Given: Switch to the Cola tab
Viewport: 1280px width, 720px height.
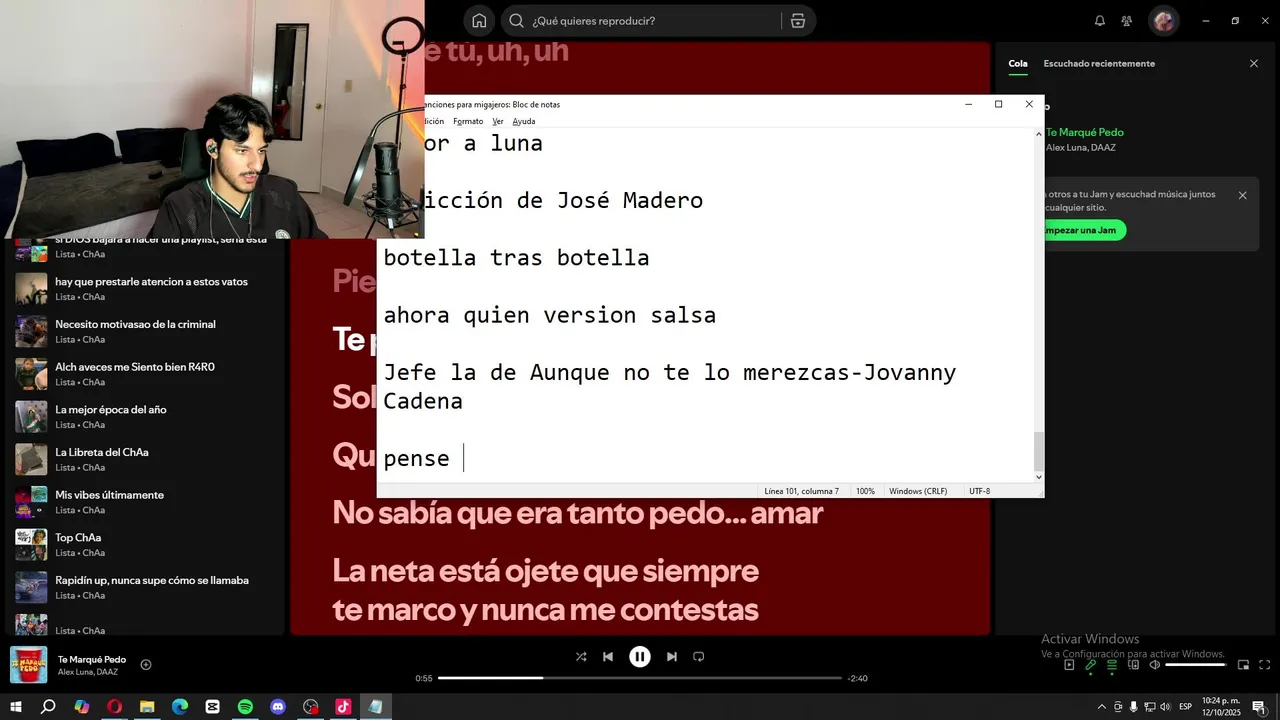Looking at the screenshot, I should coord(1018,63).
